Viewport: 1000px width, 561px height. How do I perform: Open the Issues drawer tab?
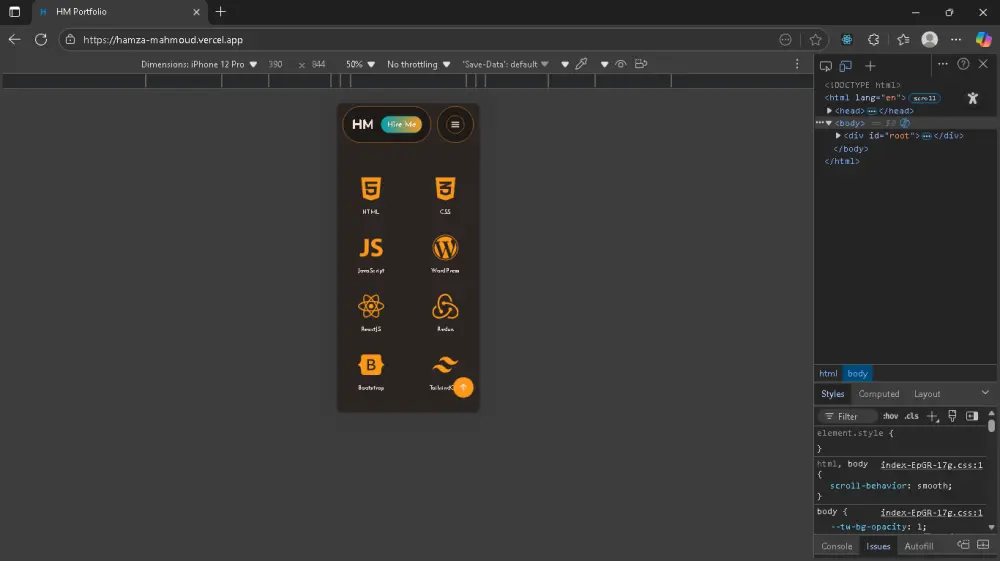pyautogui.click(x=878, y=546)
